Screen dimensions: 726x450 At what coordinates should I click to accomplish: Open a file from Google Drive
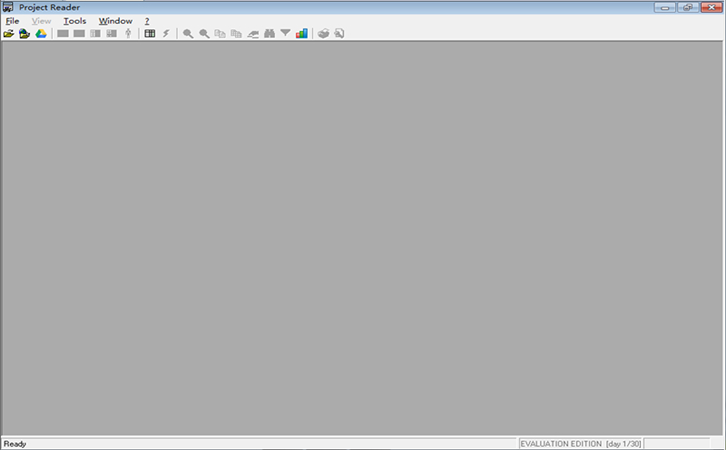pos(41,33)
